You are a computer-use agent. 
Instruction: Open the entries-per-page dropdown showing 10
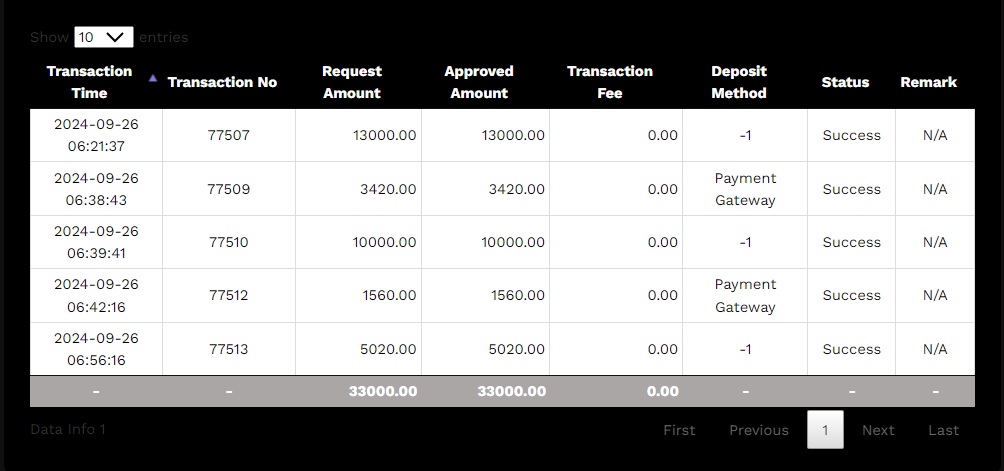click(x=104, y=37)
